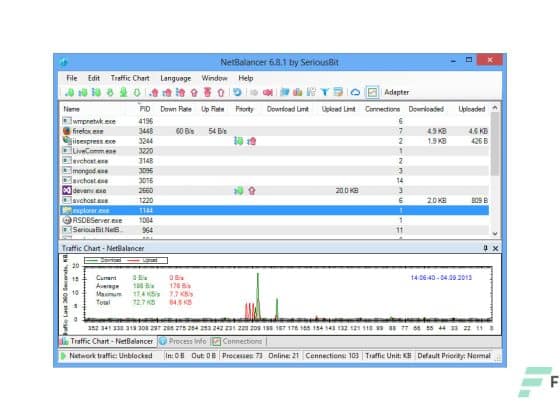Open the Traffic Chart menu
560x420 pixels.
tap(130, 78)
